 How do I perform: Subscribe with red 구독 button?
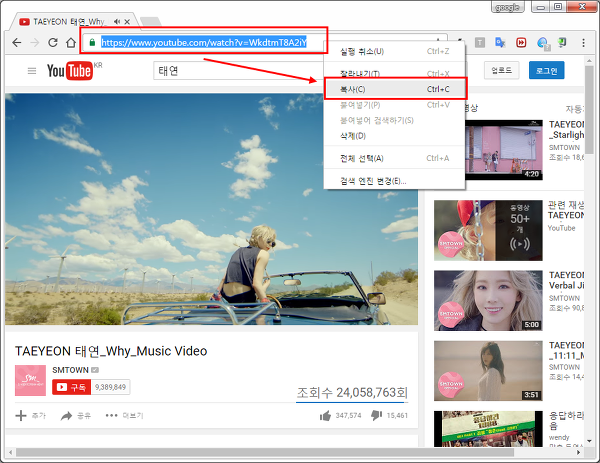[x=71, y=387]
